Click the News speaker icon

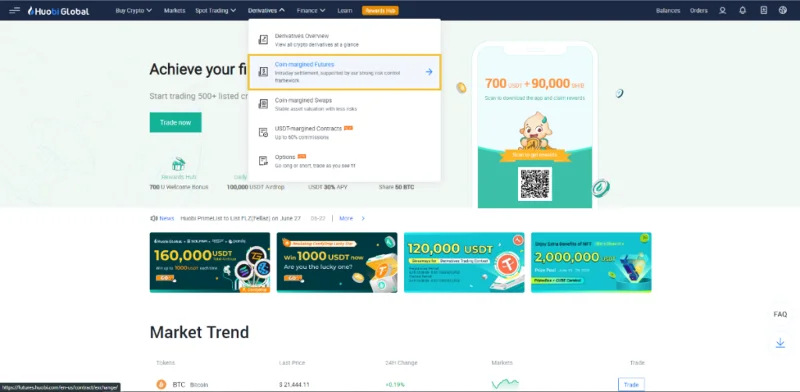pyautogui.click(x=154, y=218)
